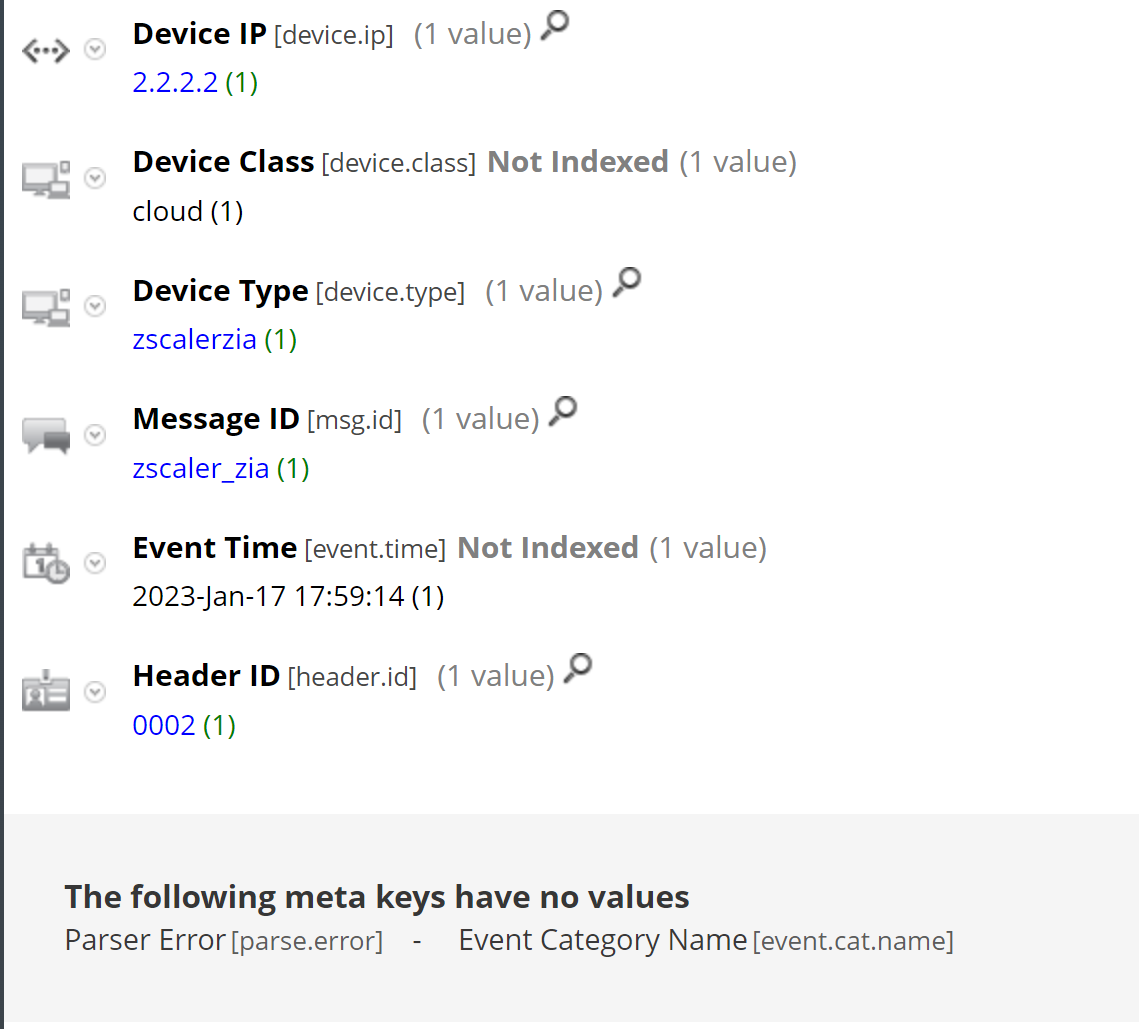This screenshot has width=1139, height=1029.
Task: Open the zscaler_zia message ID value
Action: (200, 468)
